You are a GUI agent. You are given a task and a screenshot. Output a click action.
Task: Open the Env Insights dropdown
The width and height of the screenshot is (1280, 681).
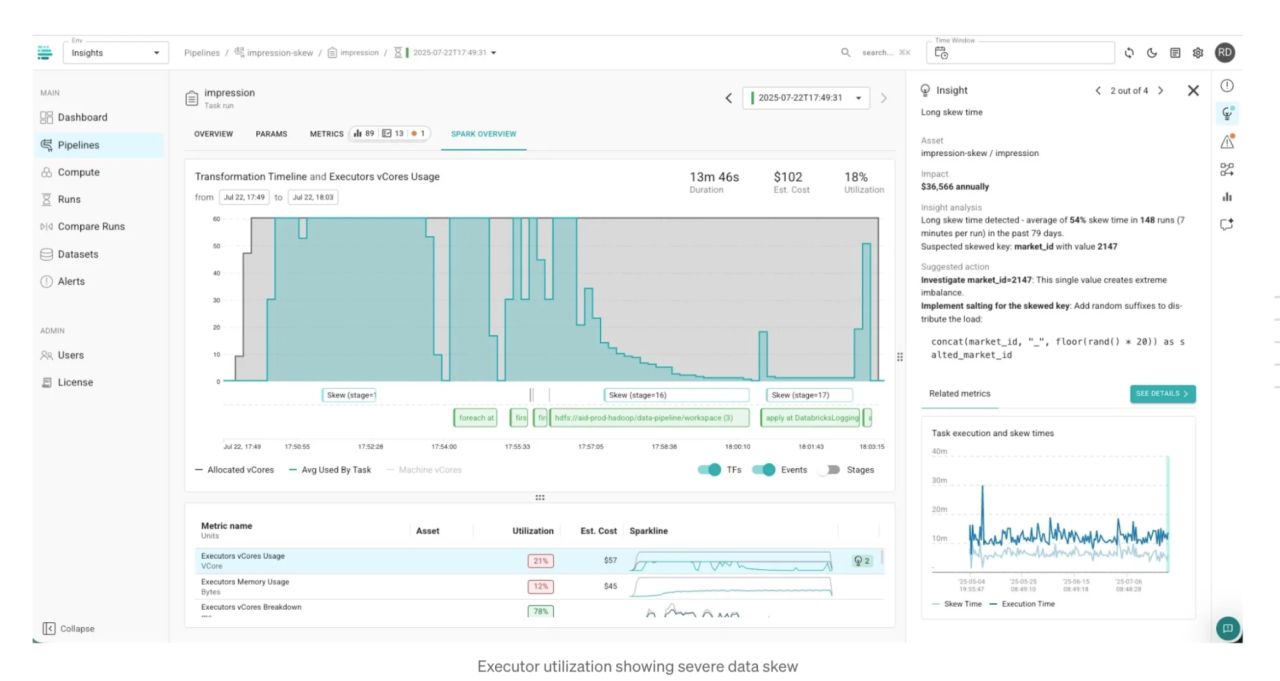click(116, 53)
